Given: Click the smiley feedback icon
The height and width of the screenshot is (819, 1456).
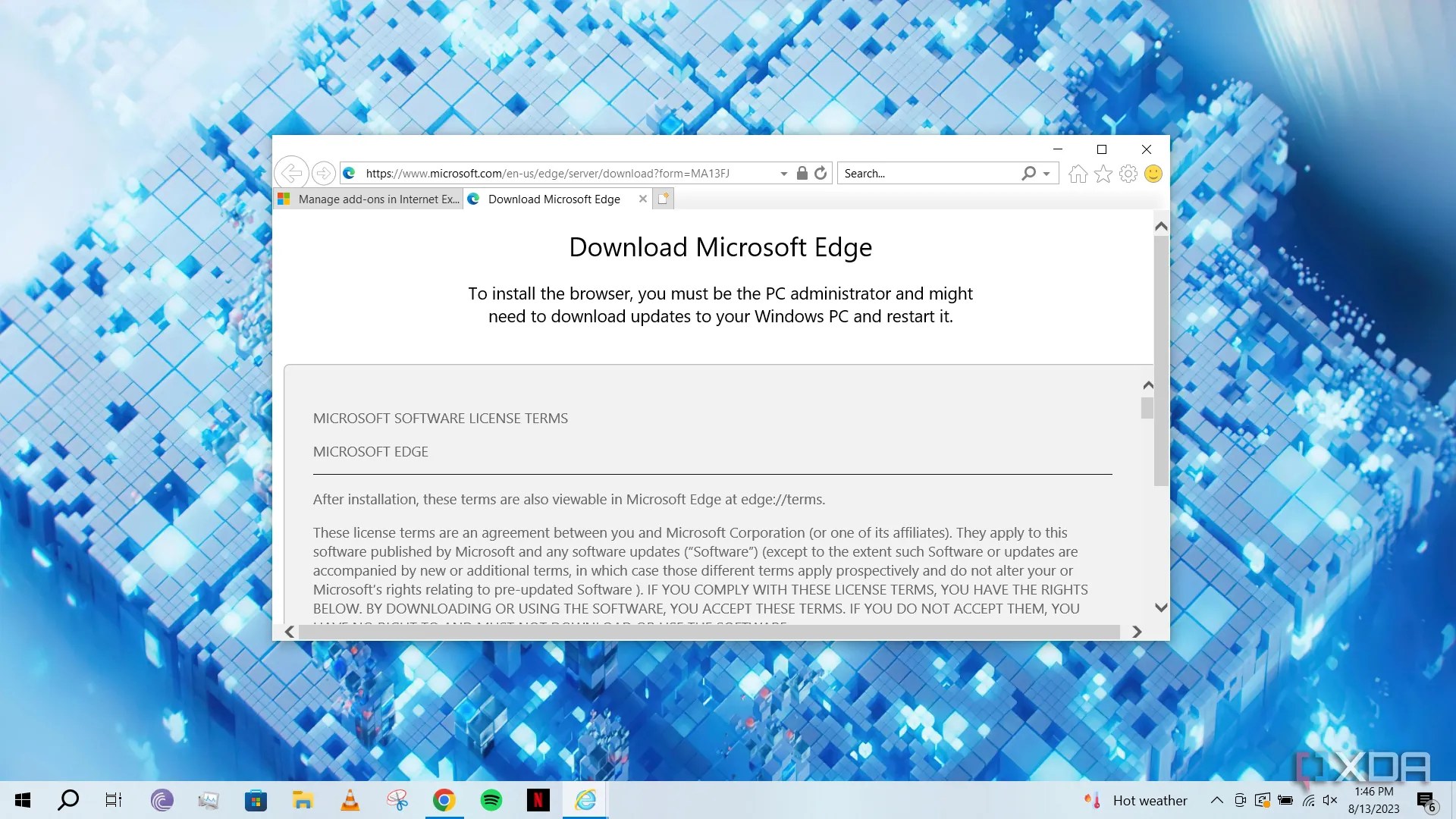Looking at the screenshot, I should pyautogui.click(x=1153, y=174).
